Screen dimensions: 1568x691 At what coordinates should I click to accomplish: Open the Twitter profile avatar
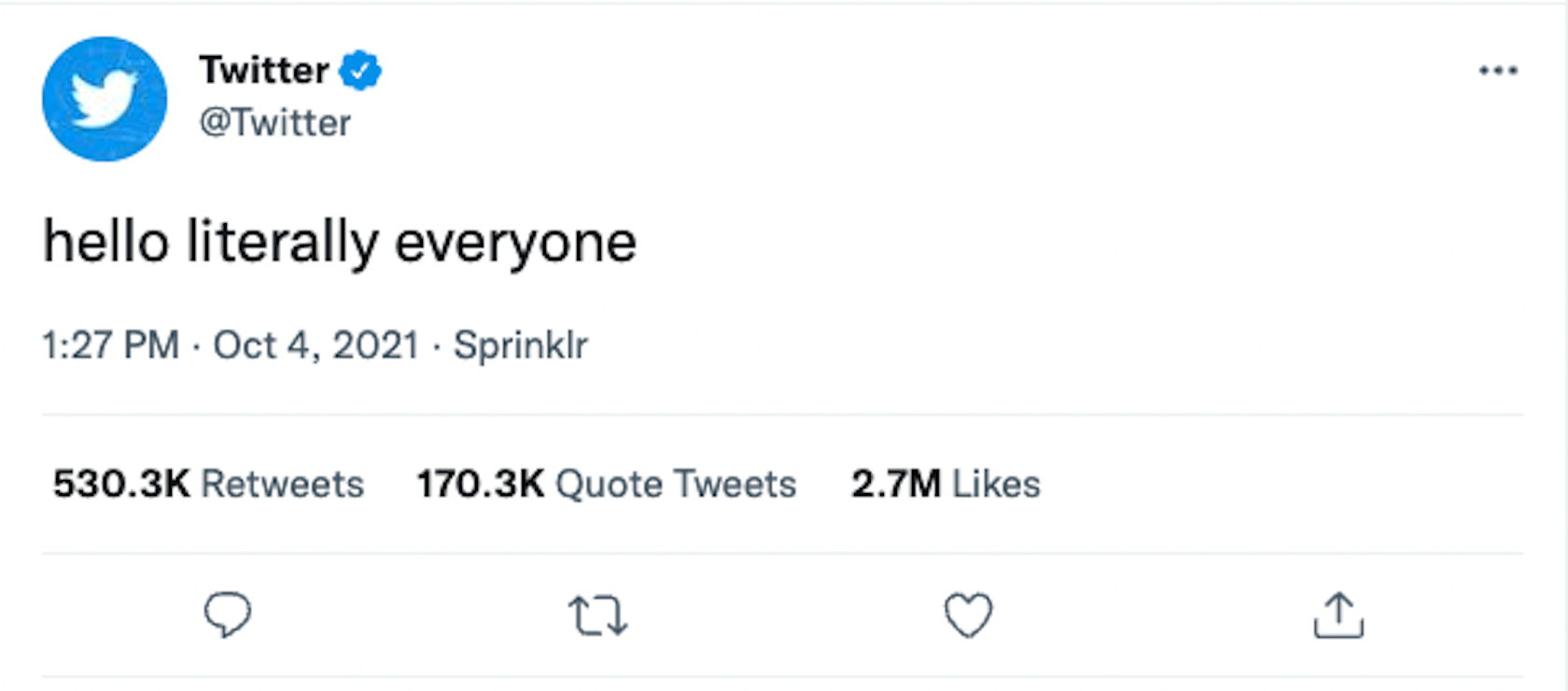(105, 99)
